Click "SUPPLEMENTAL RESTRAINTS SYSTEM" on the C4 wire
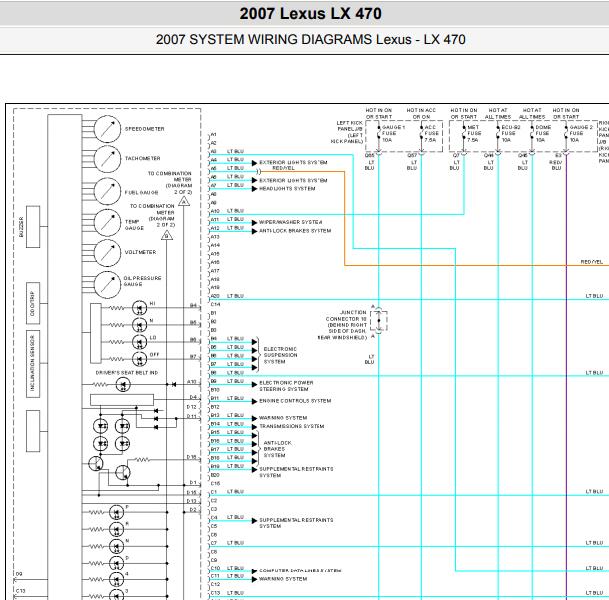Screen dimensions: 609x600 [x=296, y=523]
